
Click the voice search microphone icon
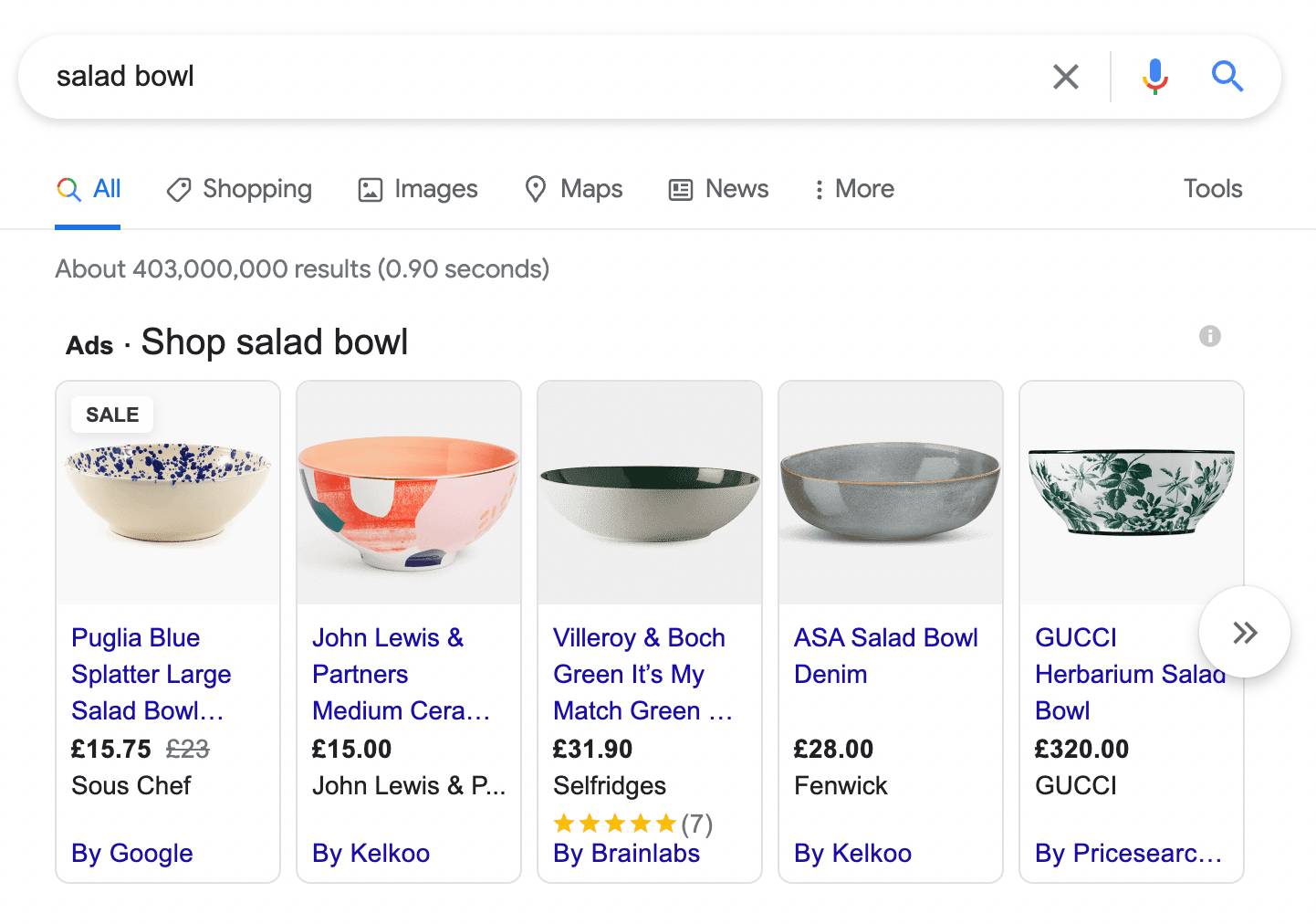click(x=1154, y=77)
